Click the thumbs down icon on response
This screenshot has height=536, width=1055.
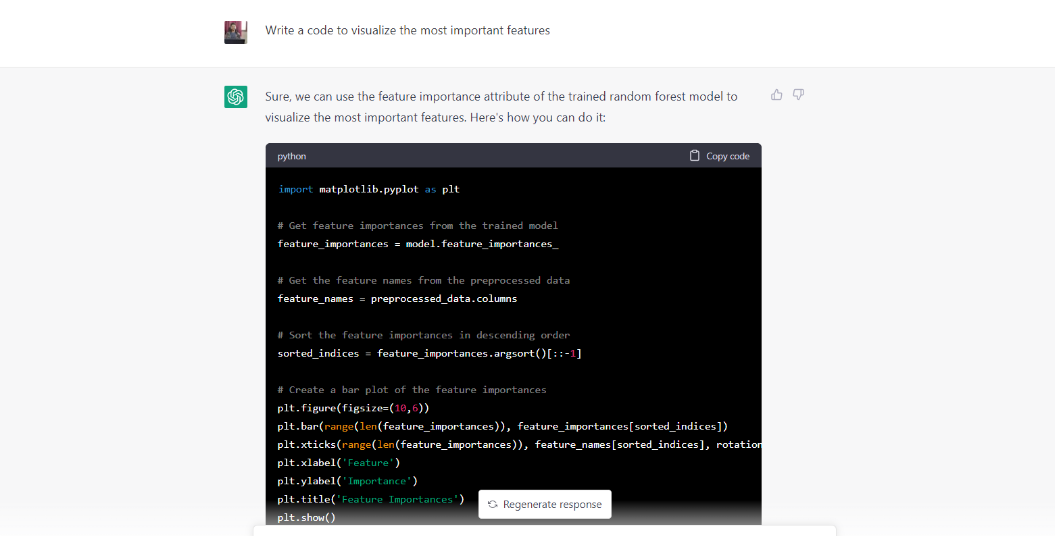pos(798,95)
